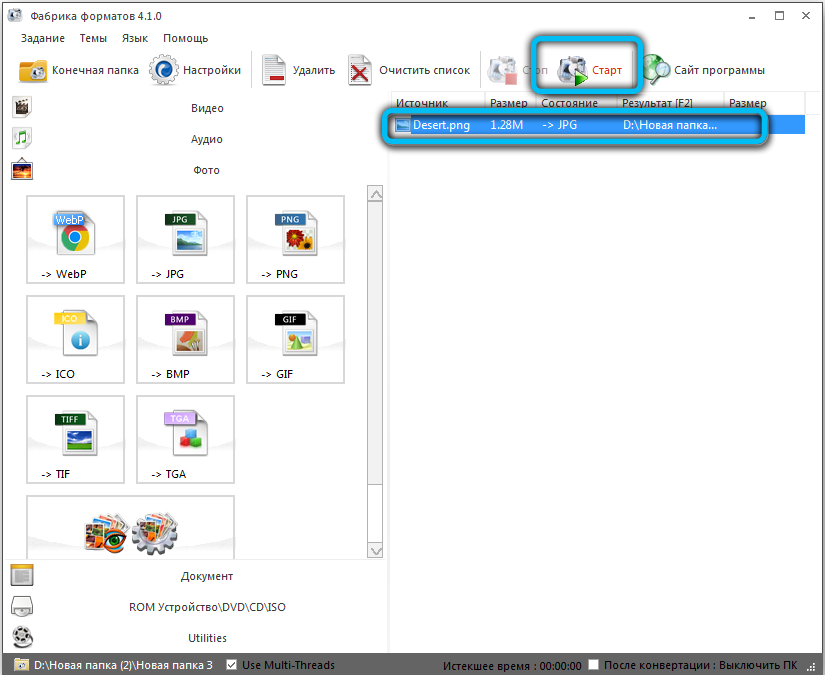Enable the shutdown PC after conversion checkbox
This screenshot has height=675, width=825.
click(x=594, y=665)
